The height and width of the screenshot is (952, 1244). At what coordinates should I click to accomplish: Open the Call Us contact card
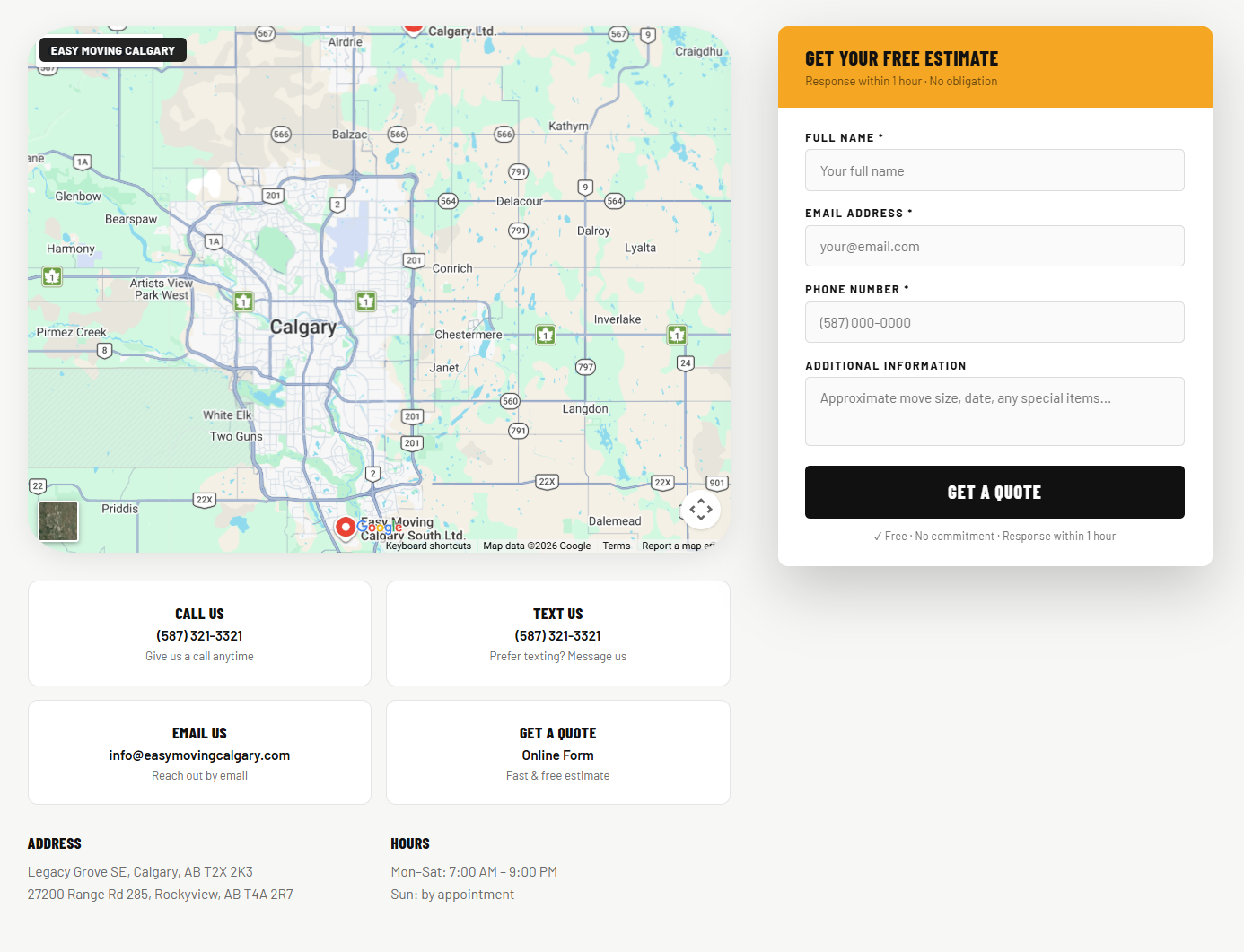click(x=199, y=633)
